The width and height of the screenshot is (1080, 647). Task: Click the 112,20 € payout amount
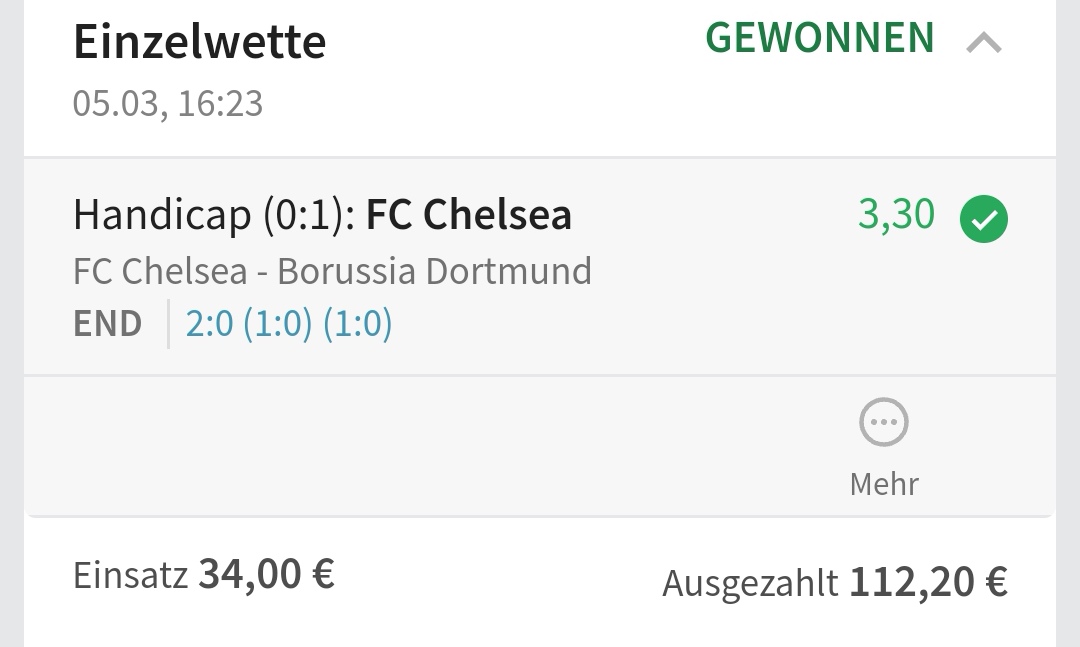point(928,582)
